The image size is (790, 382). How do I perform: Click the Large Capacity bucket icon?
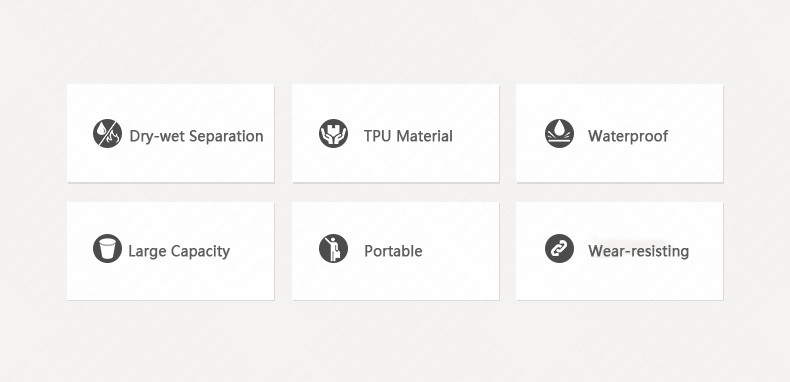click(x=107, y=248)
